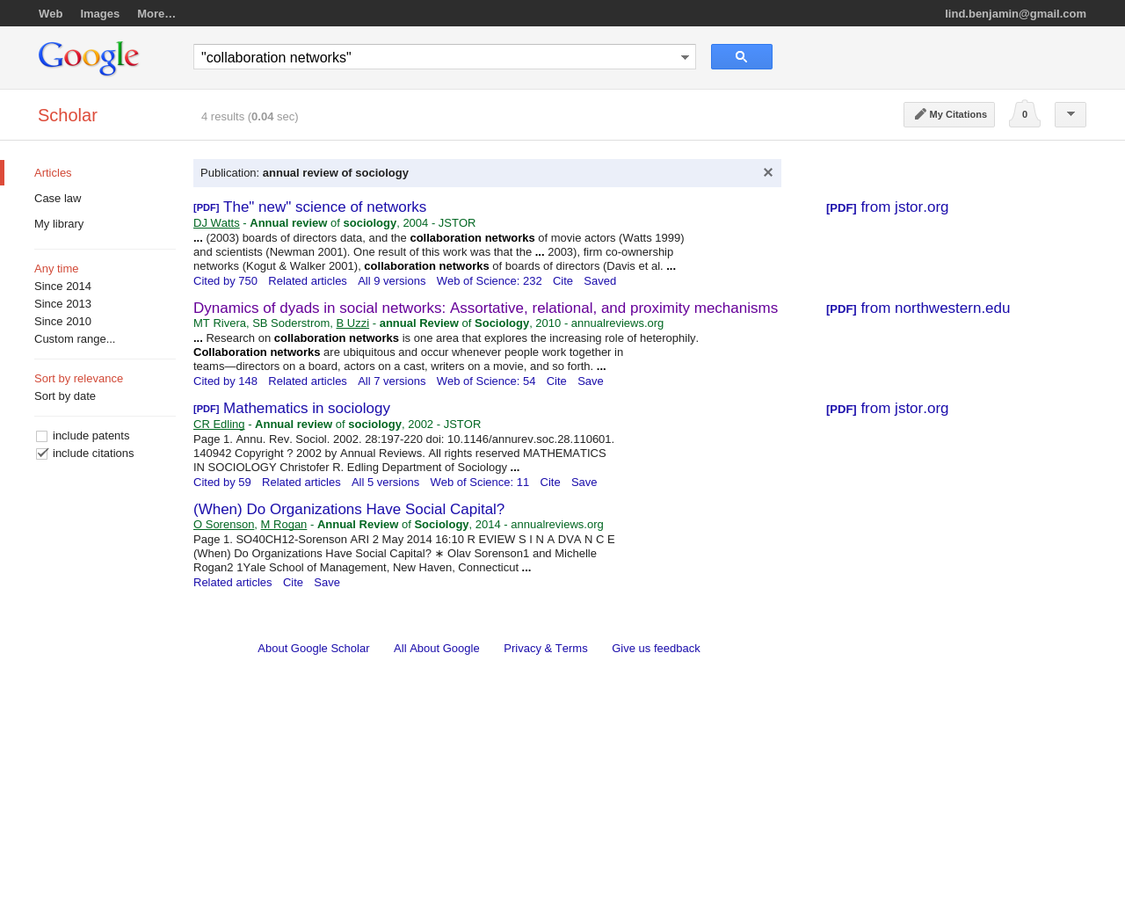Open Images in the top bar

(100, 14)
